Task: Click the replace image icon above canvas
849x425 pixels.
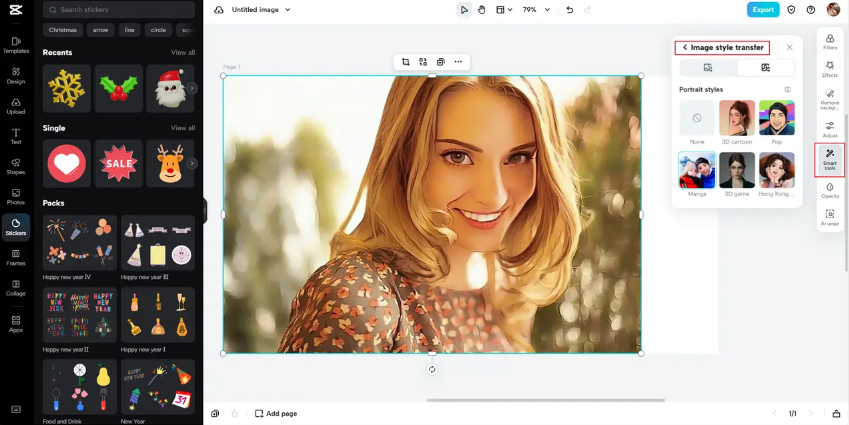Action: (x=423, y=62)
